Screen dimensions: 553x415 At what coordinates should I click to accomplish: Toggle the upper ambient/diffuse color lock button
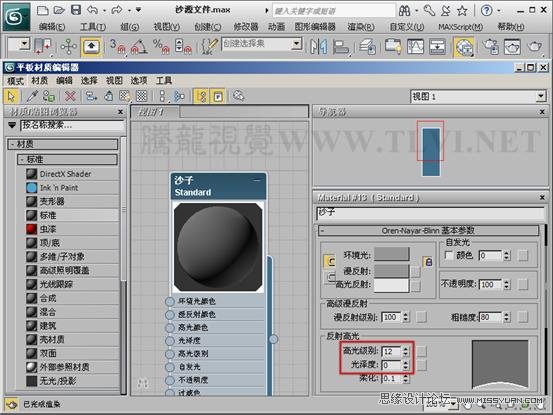click(x=329, y=261)
